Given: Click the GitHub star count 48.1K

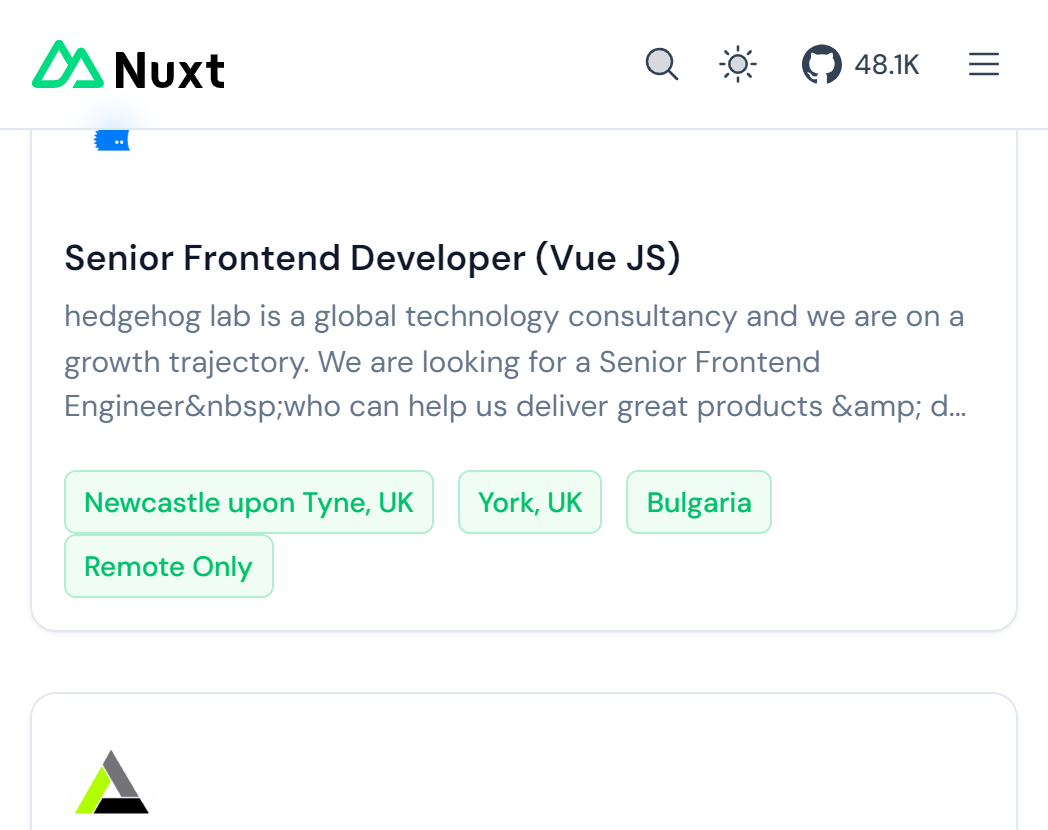Looking at the screenshot, I should click(886, 64).
